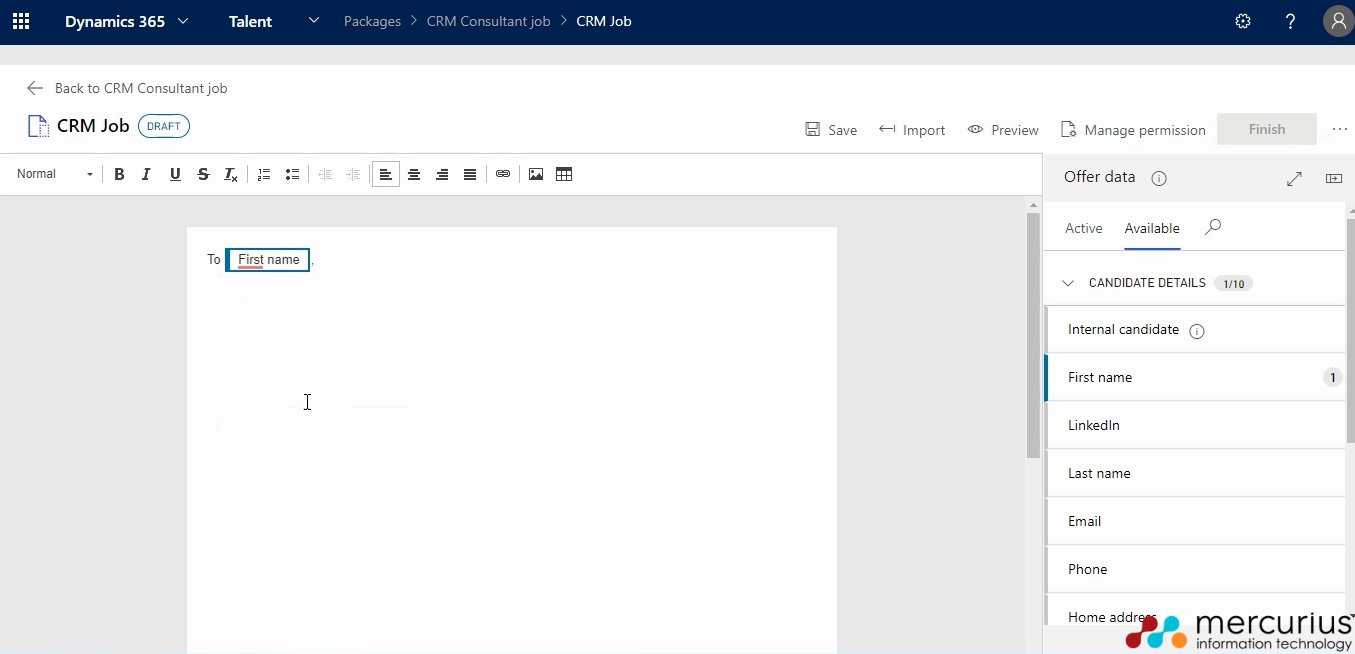The height and width of the screenshot is (654, 1355).
Task: Align text to the right
Action: [x=442, y=174]
